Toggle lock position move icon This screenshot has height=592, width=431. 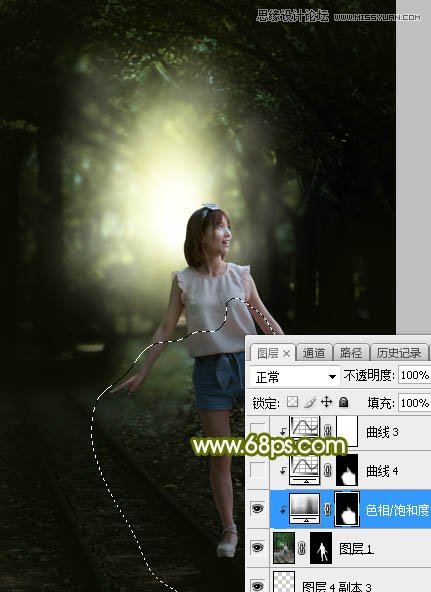(326, 402)
